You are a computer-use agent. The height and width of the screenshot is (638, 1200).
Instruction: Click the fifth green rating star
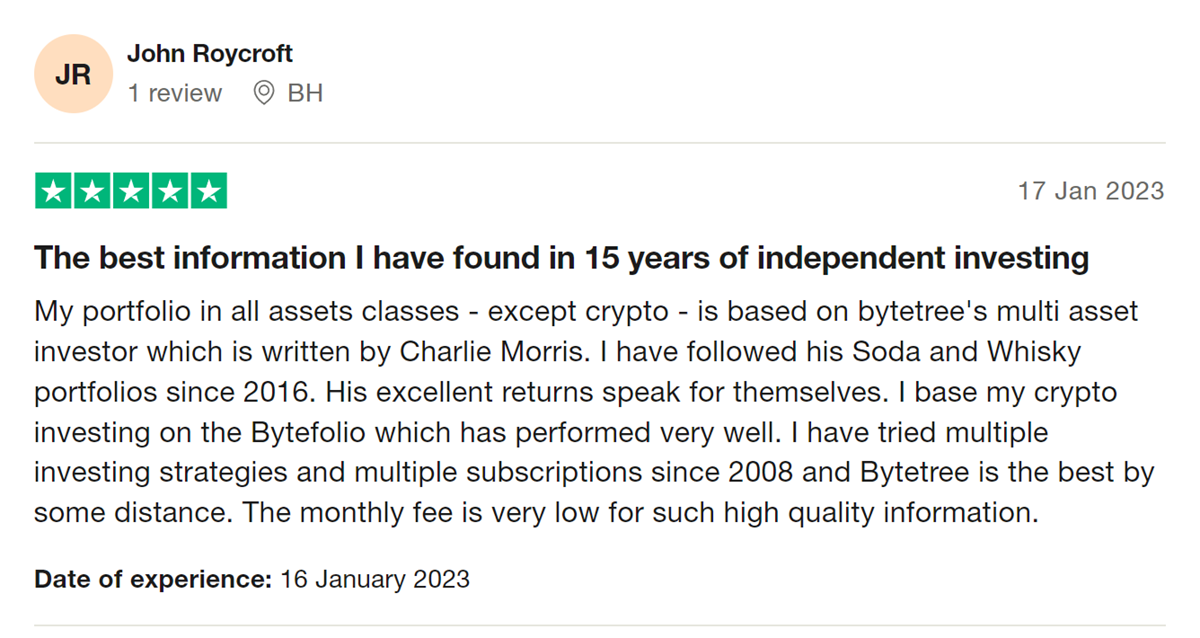pyautogui.click(x=208, y=191)
